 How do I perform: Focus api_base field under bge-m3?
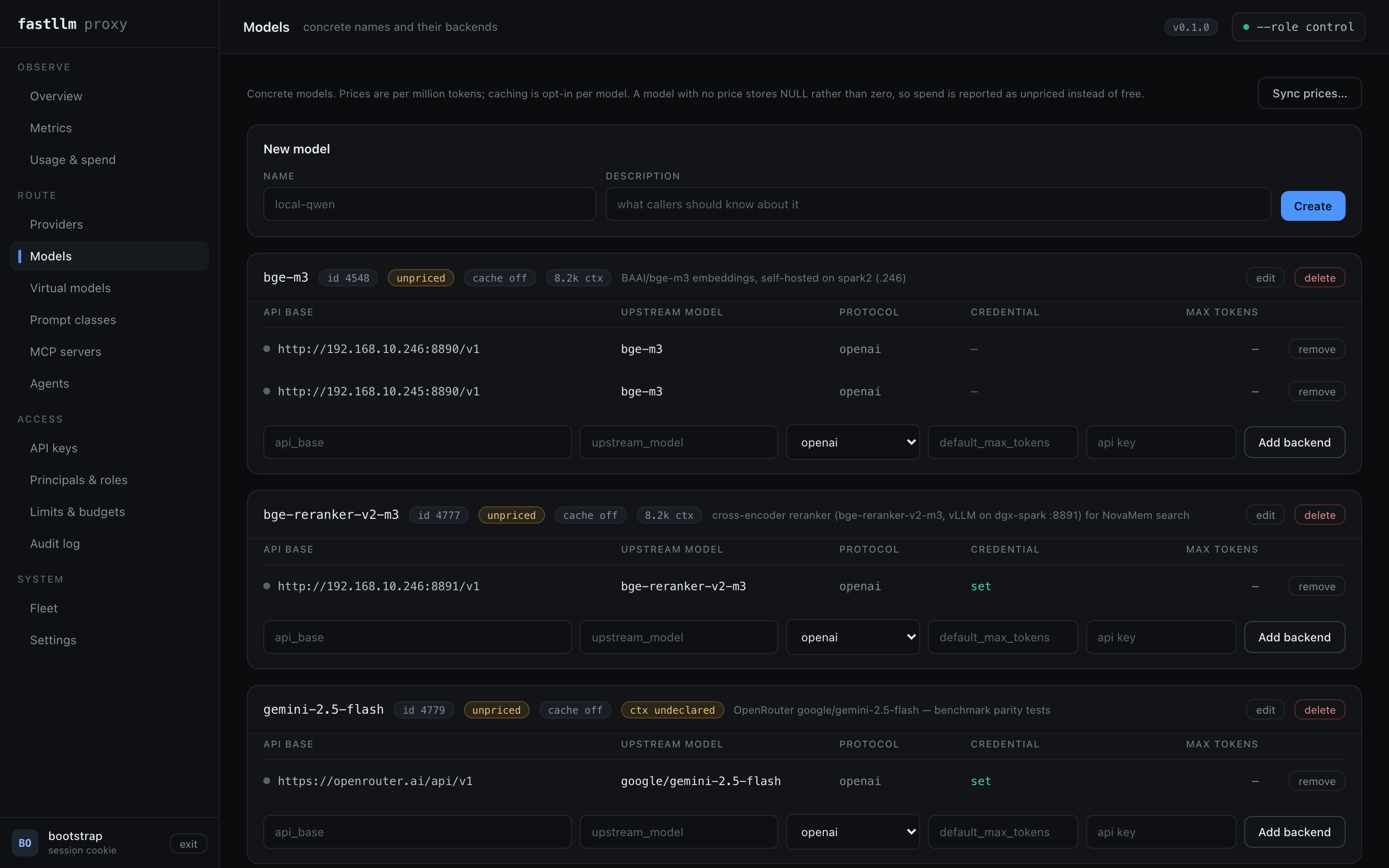click(417, 443)
